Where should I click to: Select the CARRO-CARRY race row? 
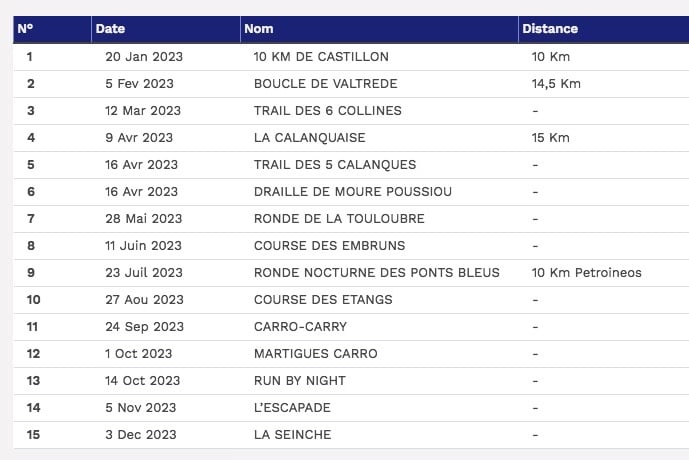tap(351, 327)
